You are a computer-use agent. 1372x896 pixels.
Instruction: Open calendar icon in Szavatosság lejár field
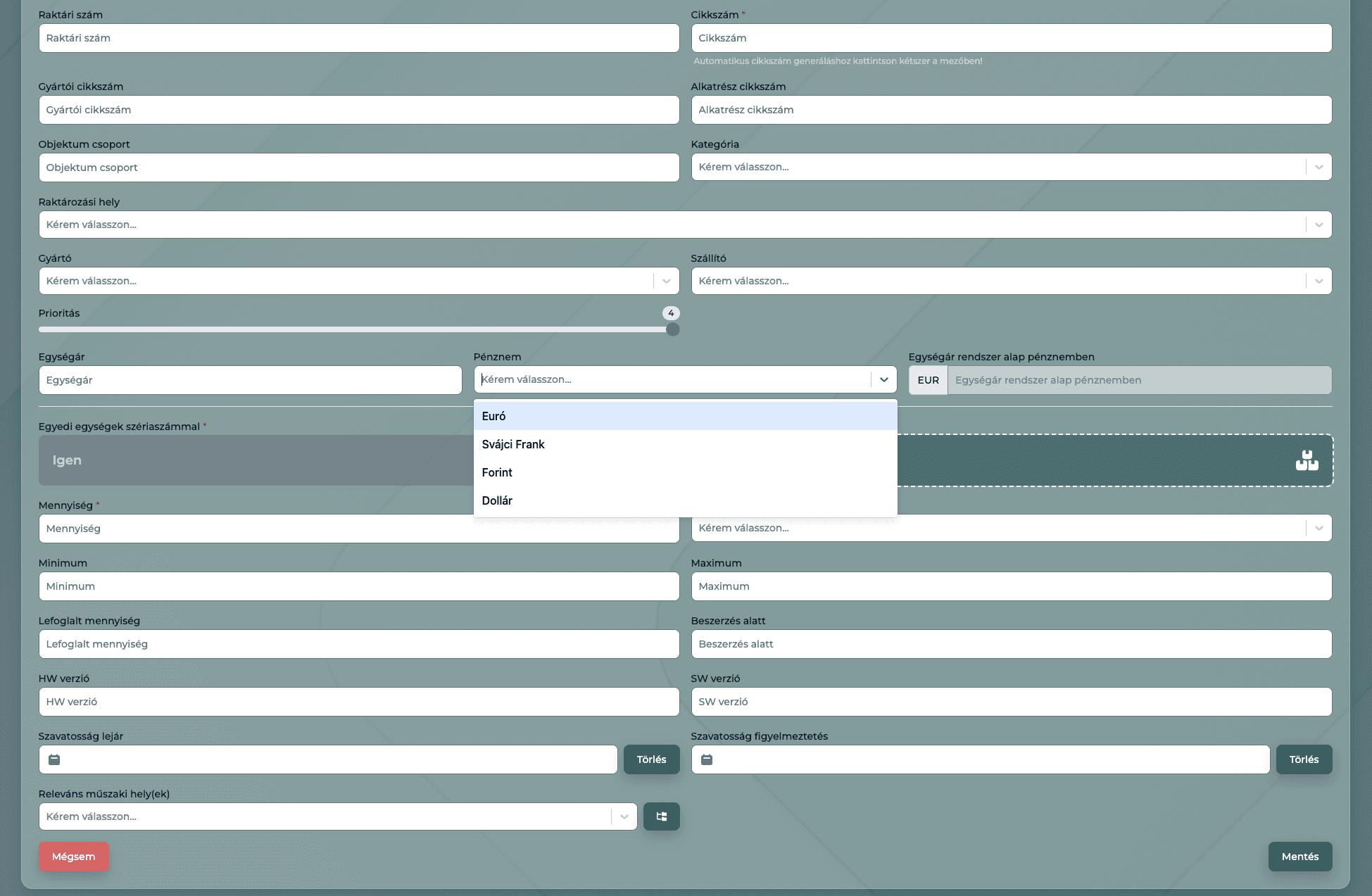tap(54, 759)
